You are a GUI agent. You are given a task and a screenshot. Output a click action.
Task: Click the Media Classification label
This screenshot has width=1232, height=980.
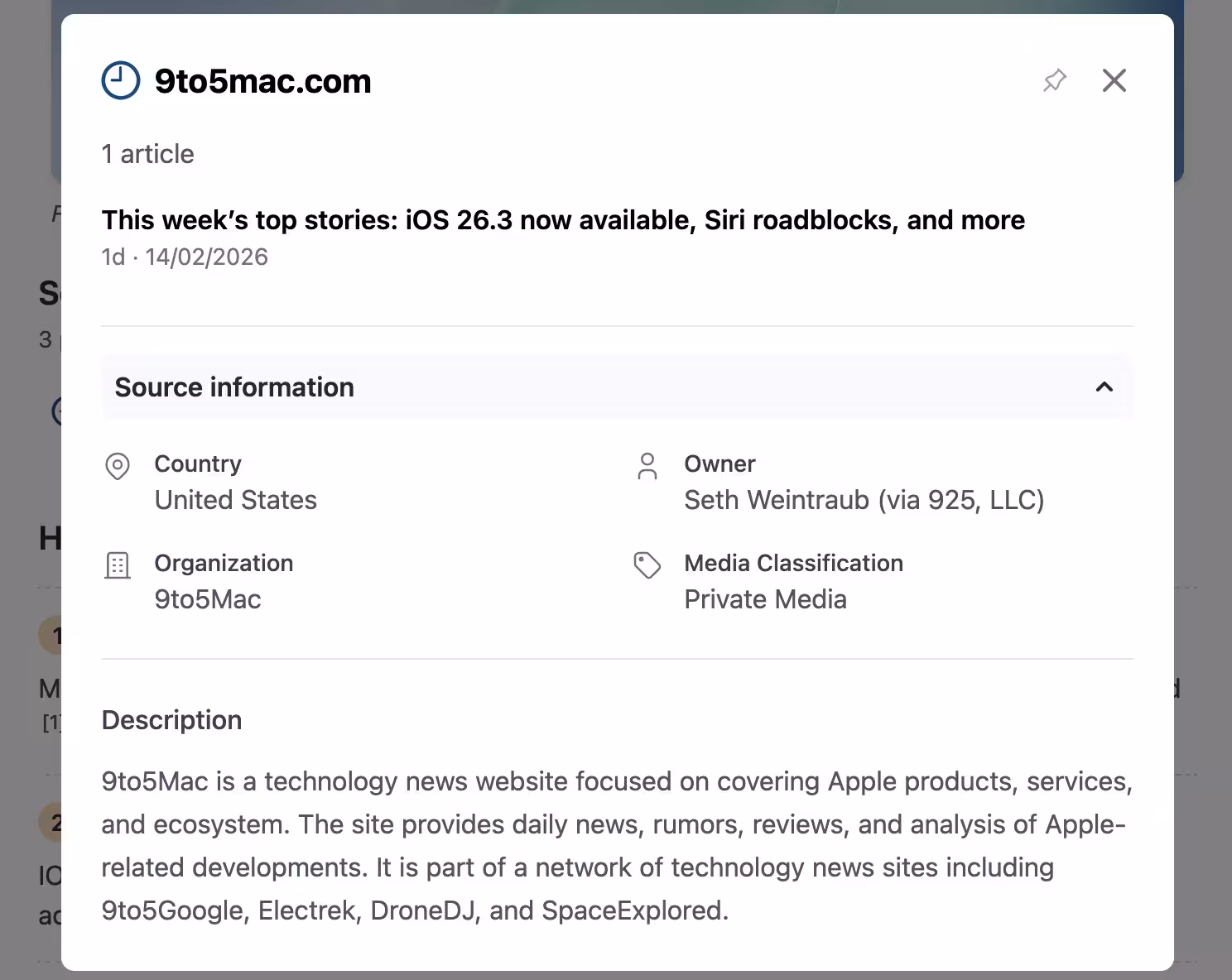[793, 563]
